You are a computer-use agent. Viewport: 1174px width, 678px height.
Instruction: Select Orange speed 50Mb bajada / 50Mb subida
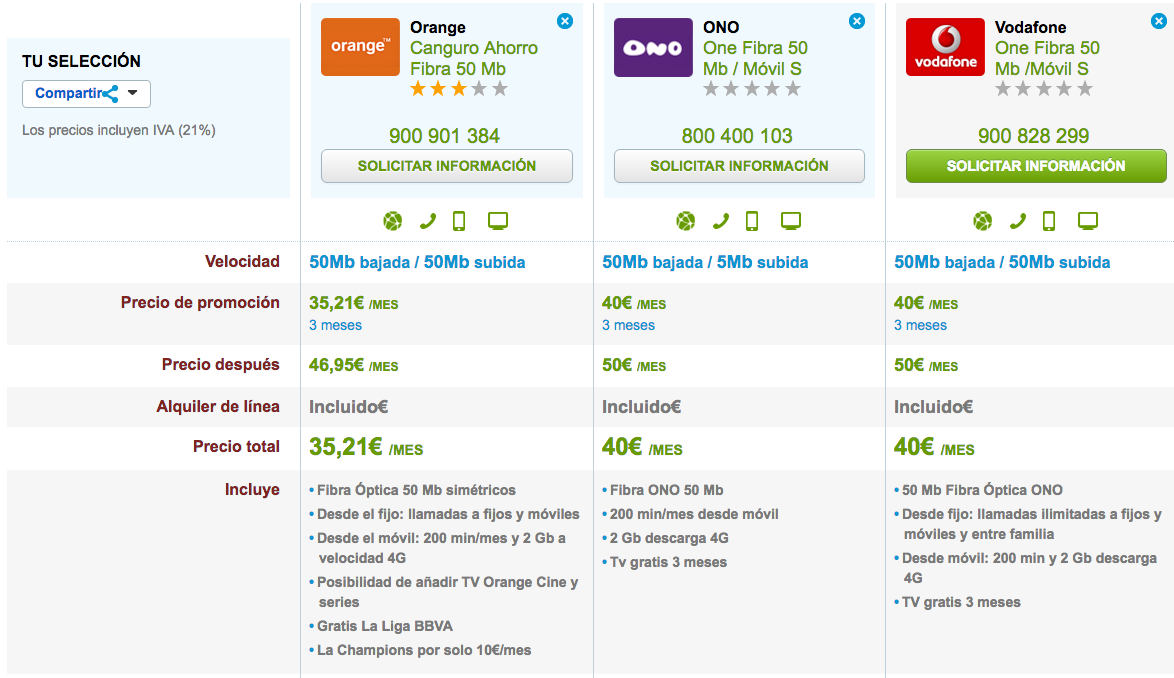click(x=417, y=262)
